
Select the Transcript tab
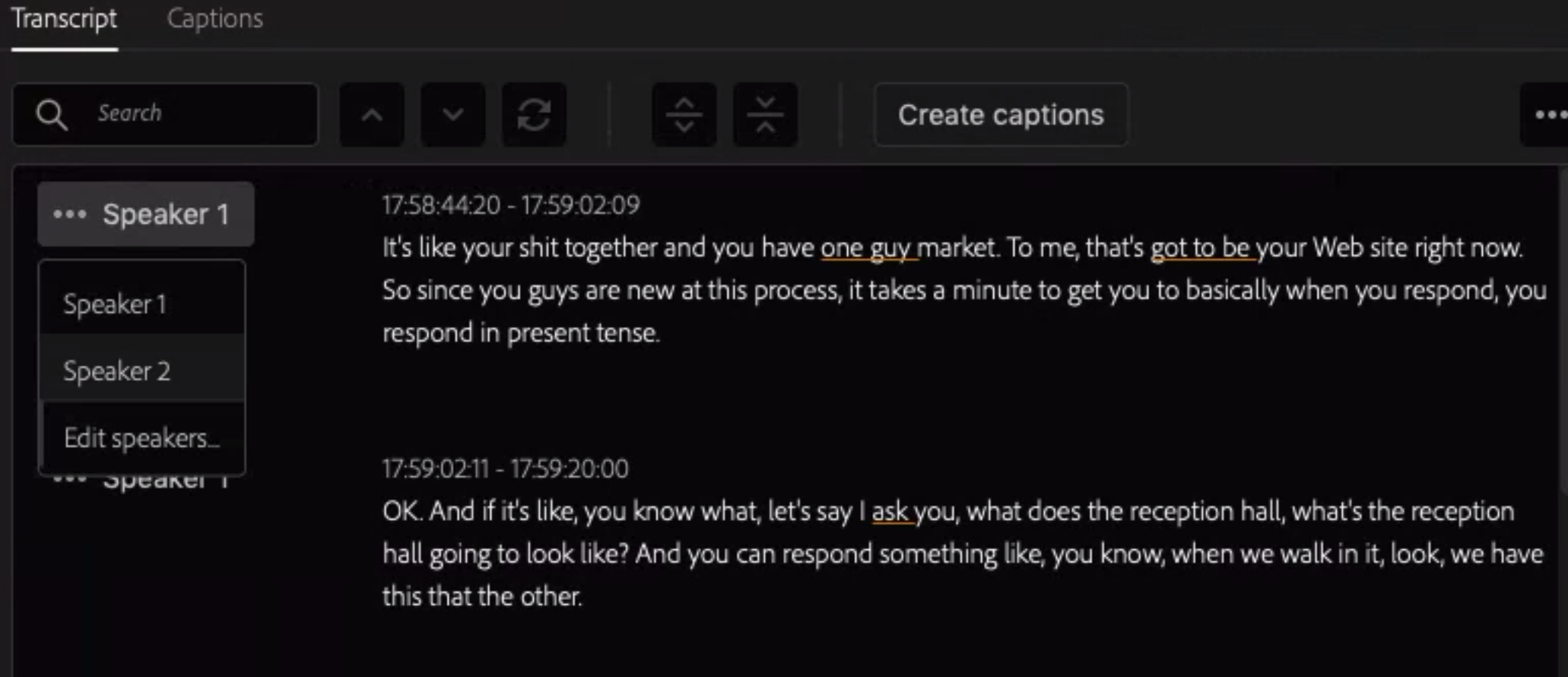(x=65, y=19)
